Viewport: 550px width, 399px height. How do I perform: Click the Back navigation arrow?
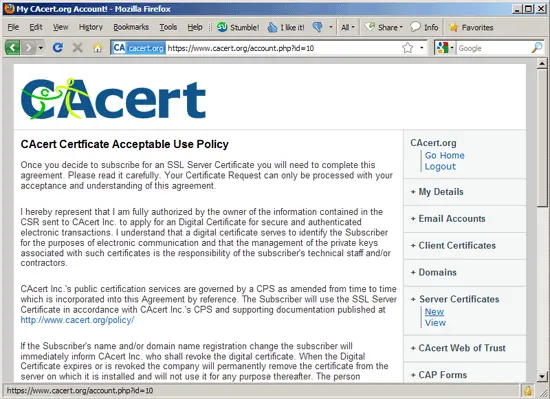point(13,47)
